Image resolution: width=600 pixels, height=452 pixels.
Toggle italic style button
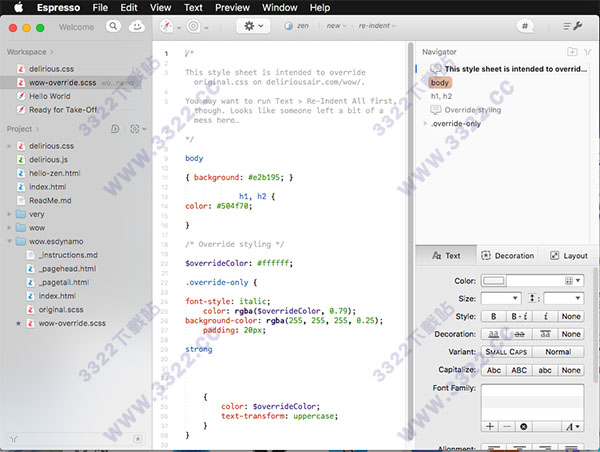[x=545, y=316]
